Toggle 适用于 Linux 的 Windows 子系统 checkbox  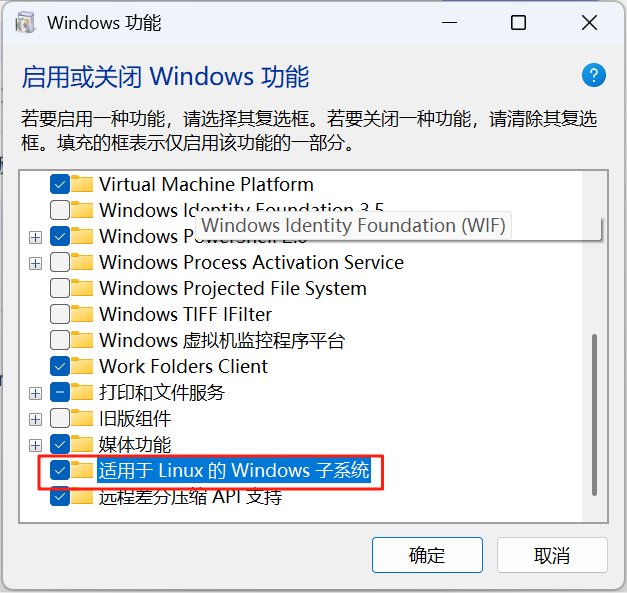point(60,470)
